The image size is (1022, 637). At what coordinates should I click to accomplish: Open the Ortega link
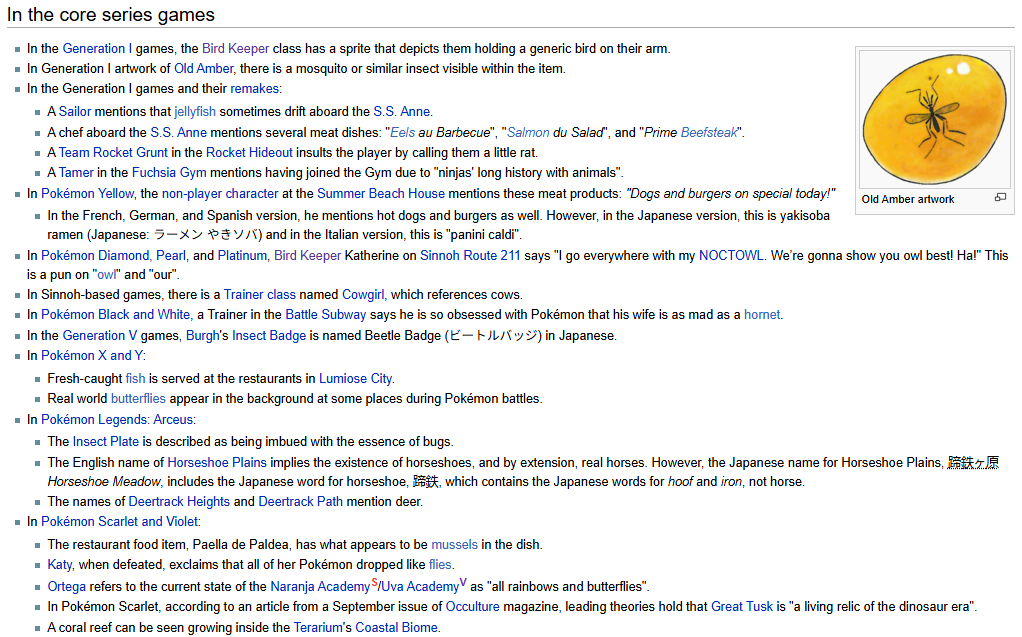66,587
